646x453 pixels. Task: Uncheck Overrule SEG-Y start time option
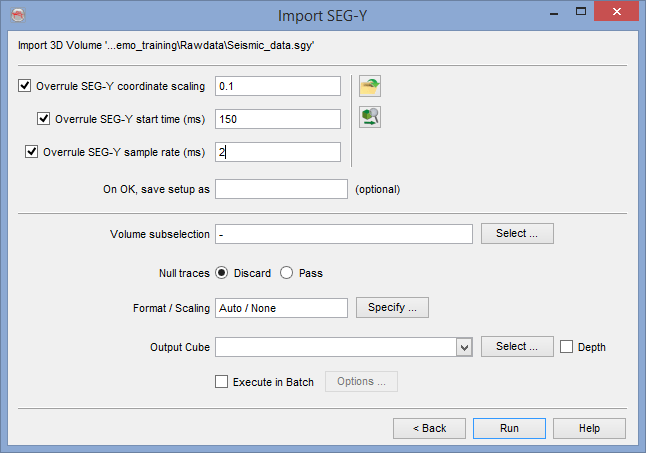point(44,119)
